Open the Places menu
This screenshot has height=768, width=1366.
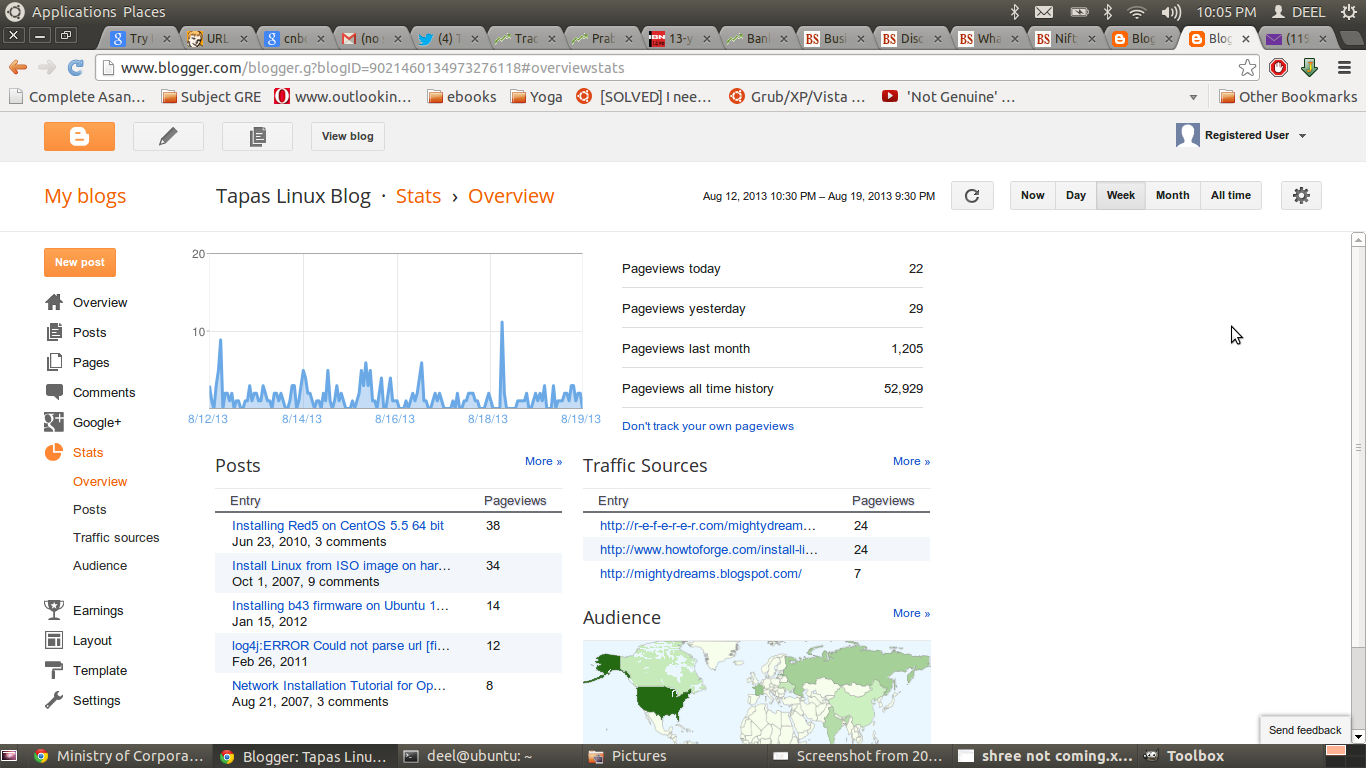point(144,12)
